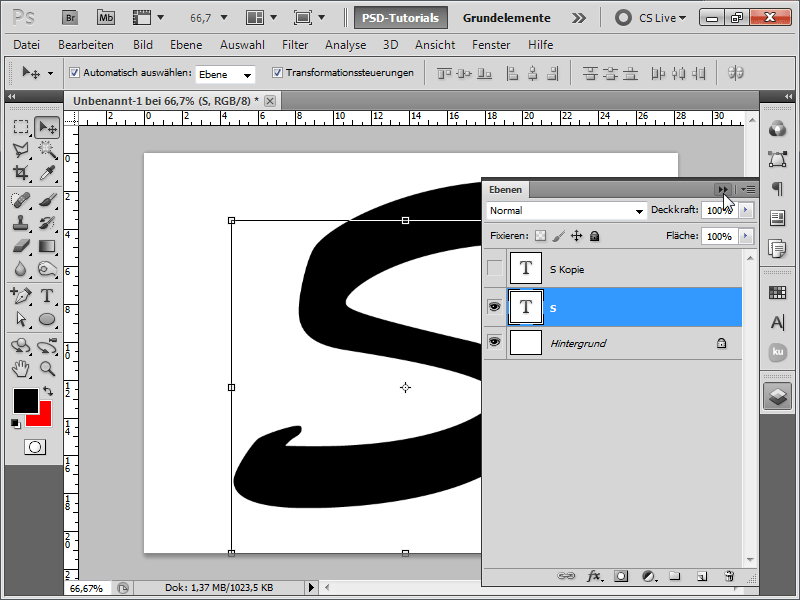Create new adjustment layer
Image resolution: width=800 pixels, height=600 pixels.
[648, 576]
